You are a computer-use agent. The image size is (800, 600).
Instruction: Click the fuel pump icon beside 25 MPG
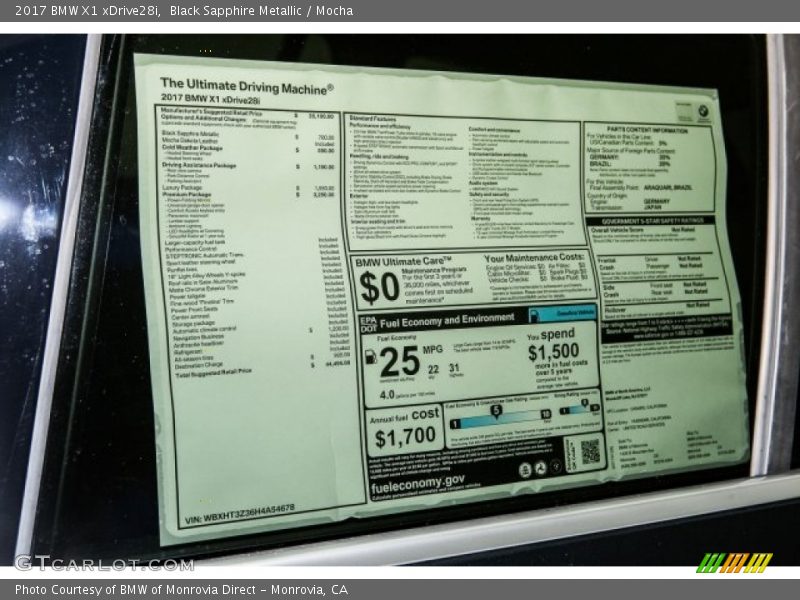(x=370, y=357)
